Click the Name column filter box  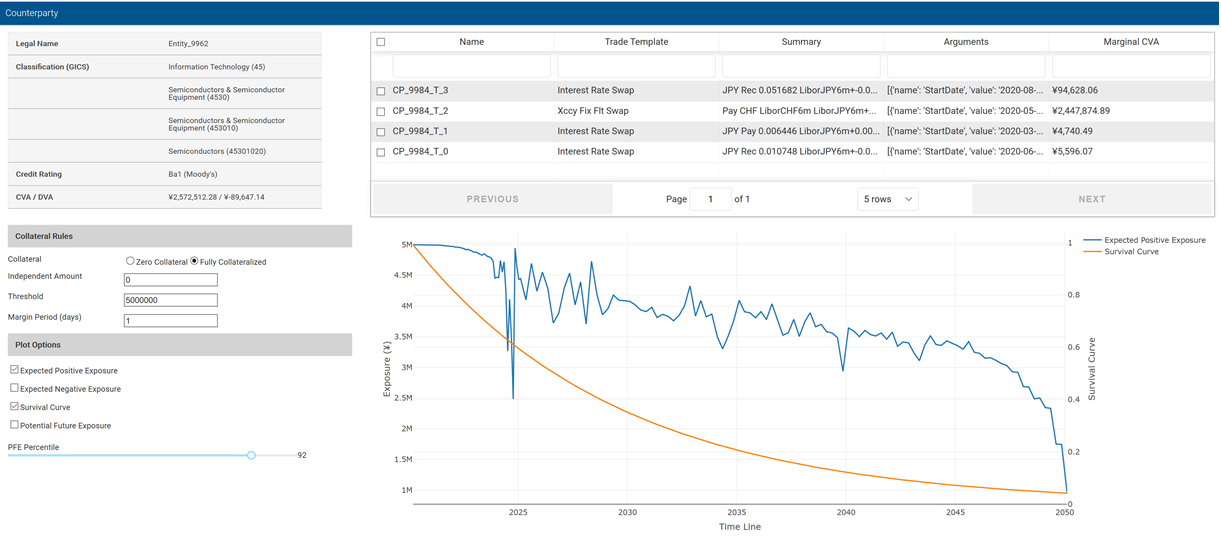click(471, 66)
